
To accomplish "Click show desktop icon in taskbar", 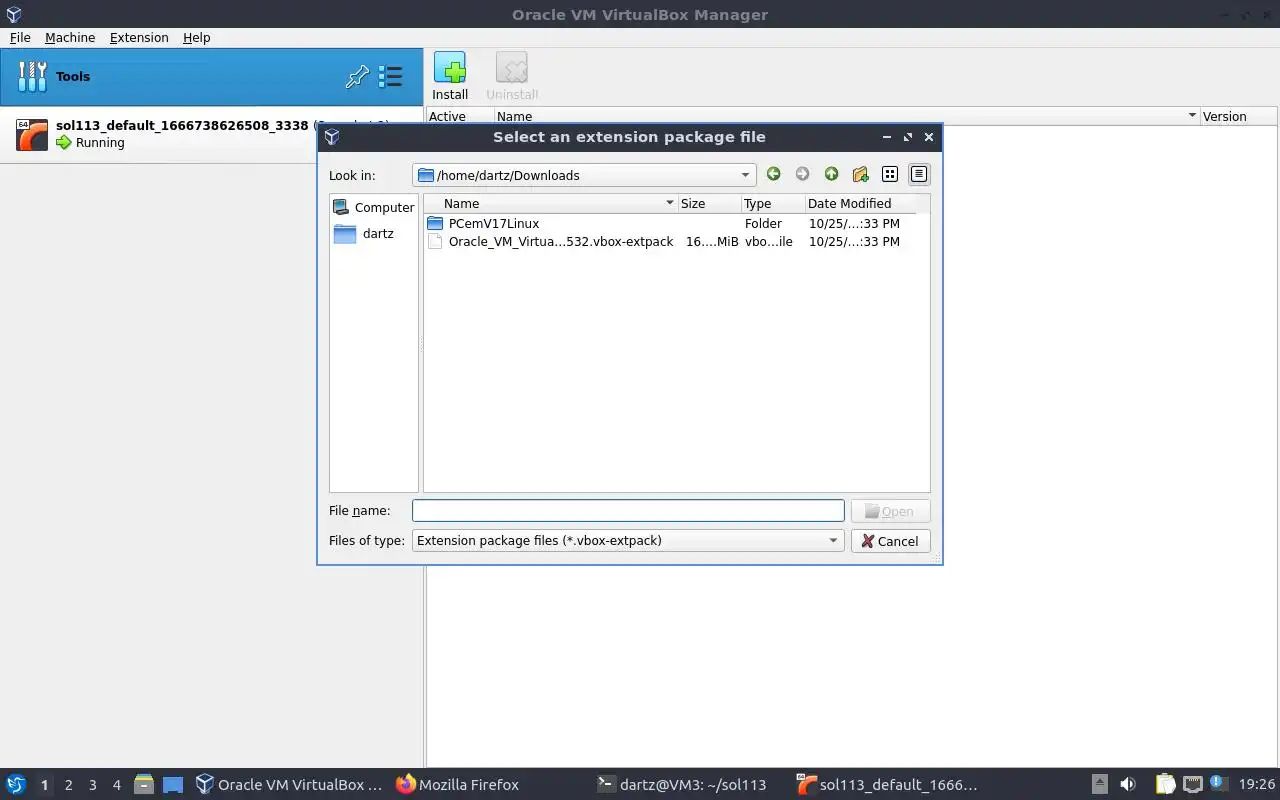I will click(173, 784).
